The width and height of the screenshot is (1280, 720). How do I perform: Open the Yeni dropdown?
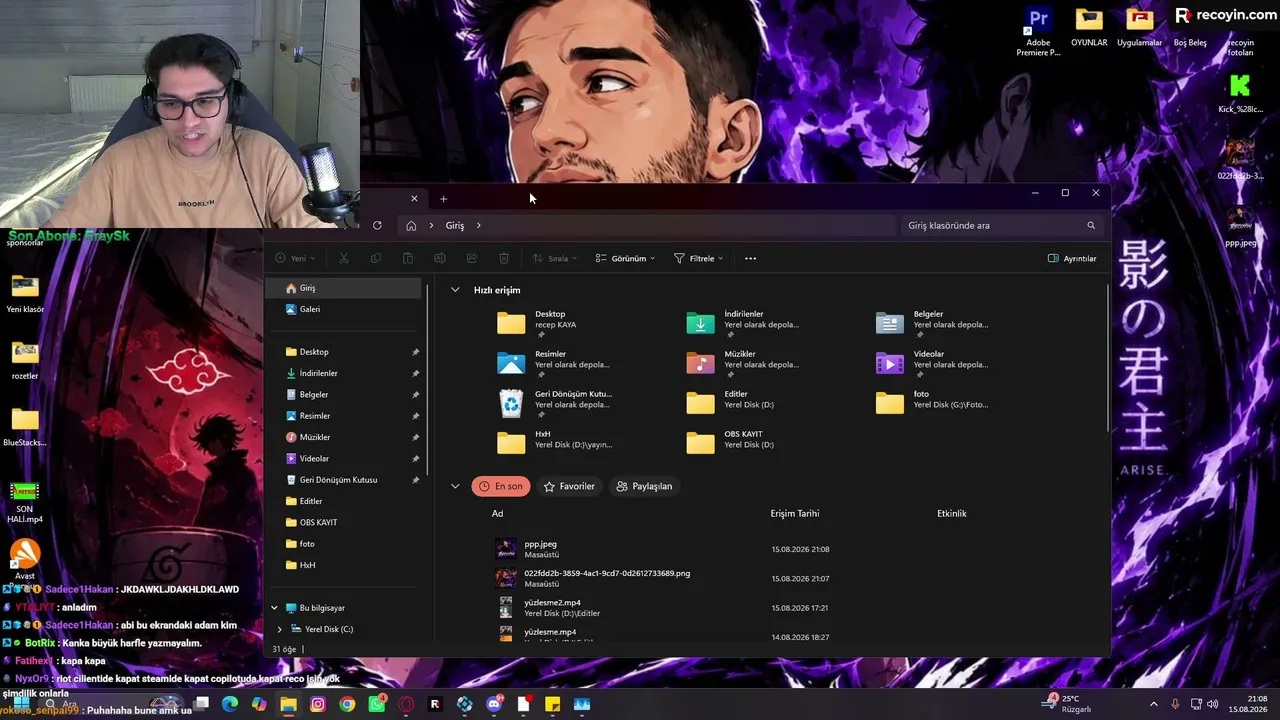[x=296, y=258]
